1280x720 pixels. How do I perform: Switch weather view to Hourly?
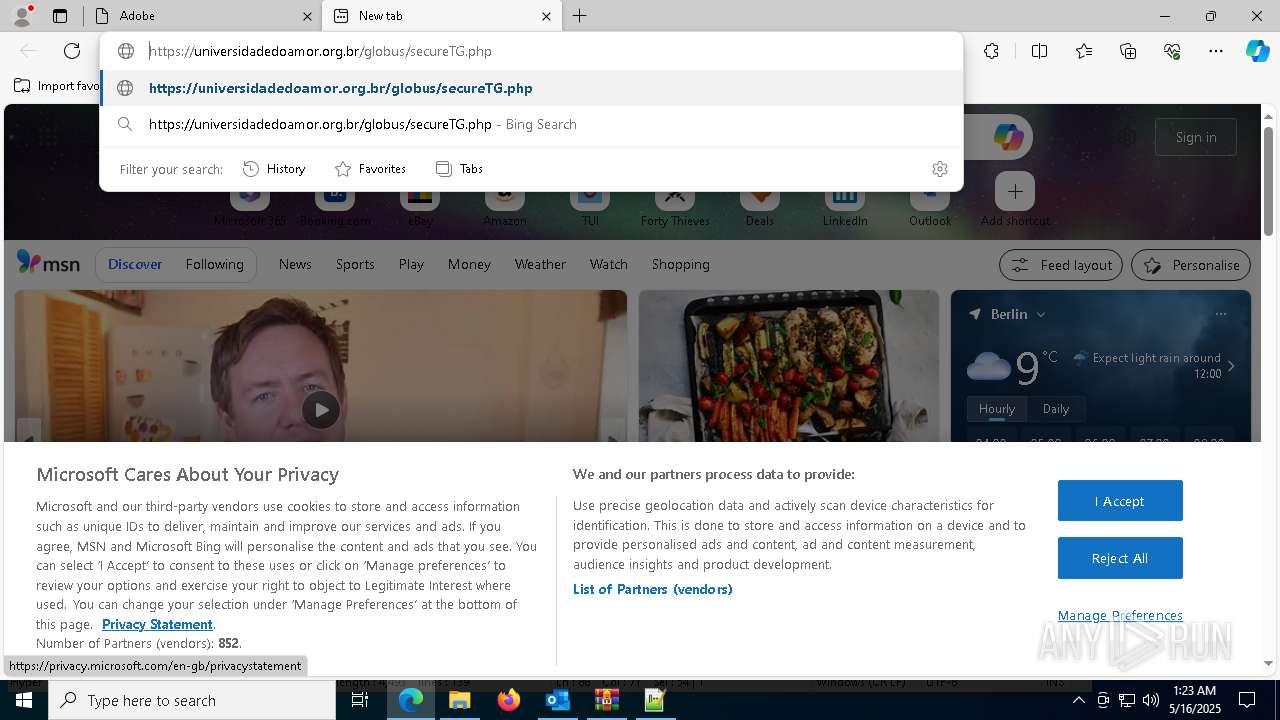point(997,409)
